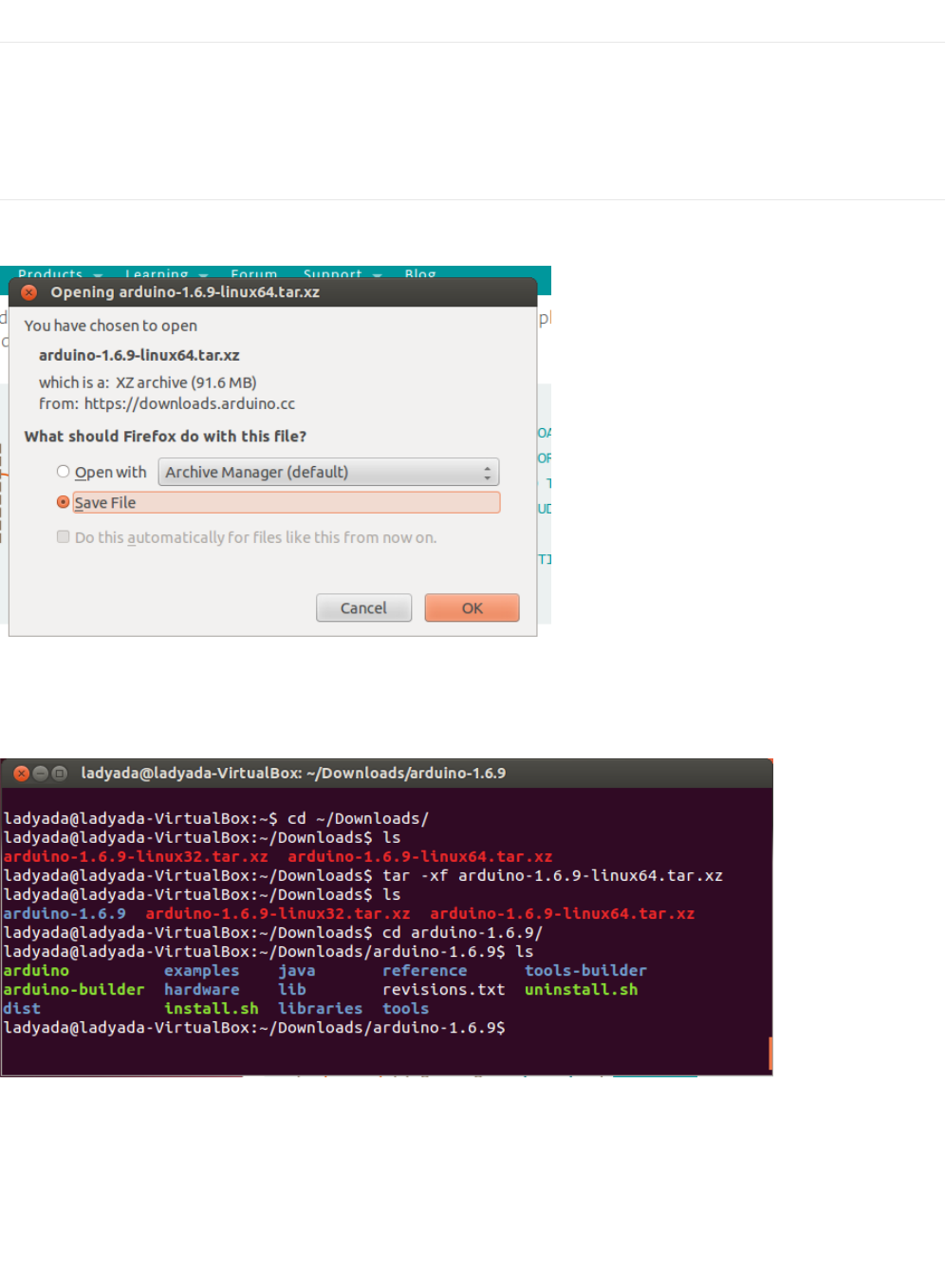Click You have chosen to open text

pyautogui.click(x=111, y=326)
